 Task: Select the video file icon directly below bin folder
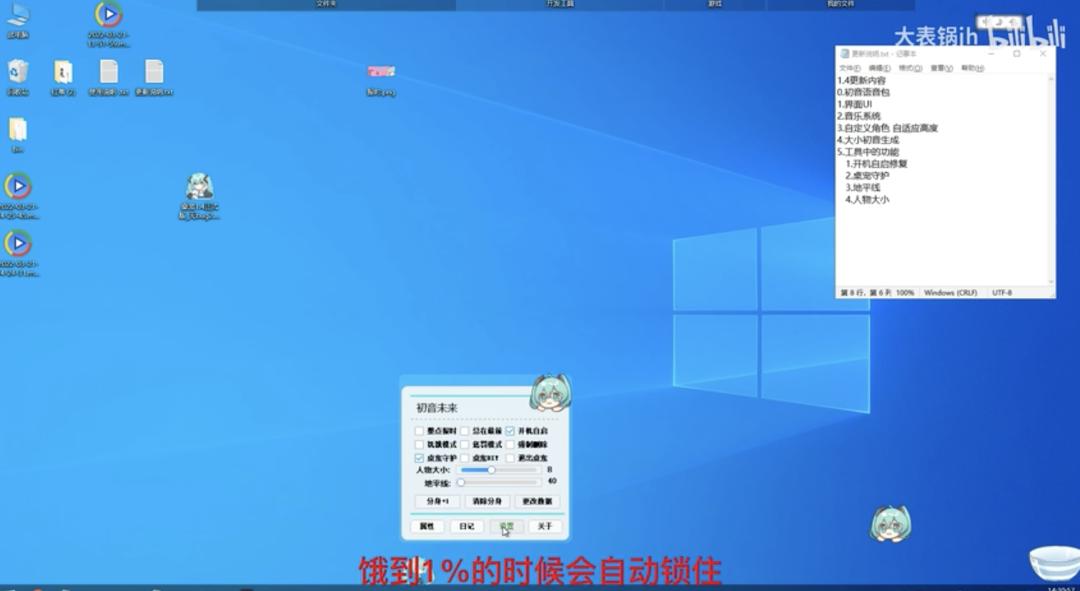point(18,196)
